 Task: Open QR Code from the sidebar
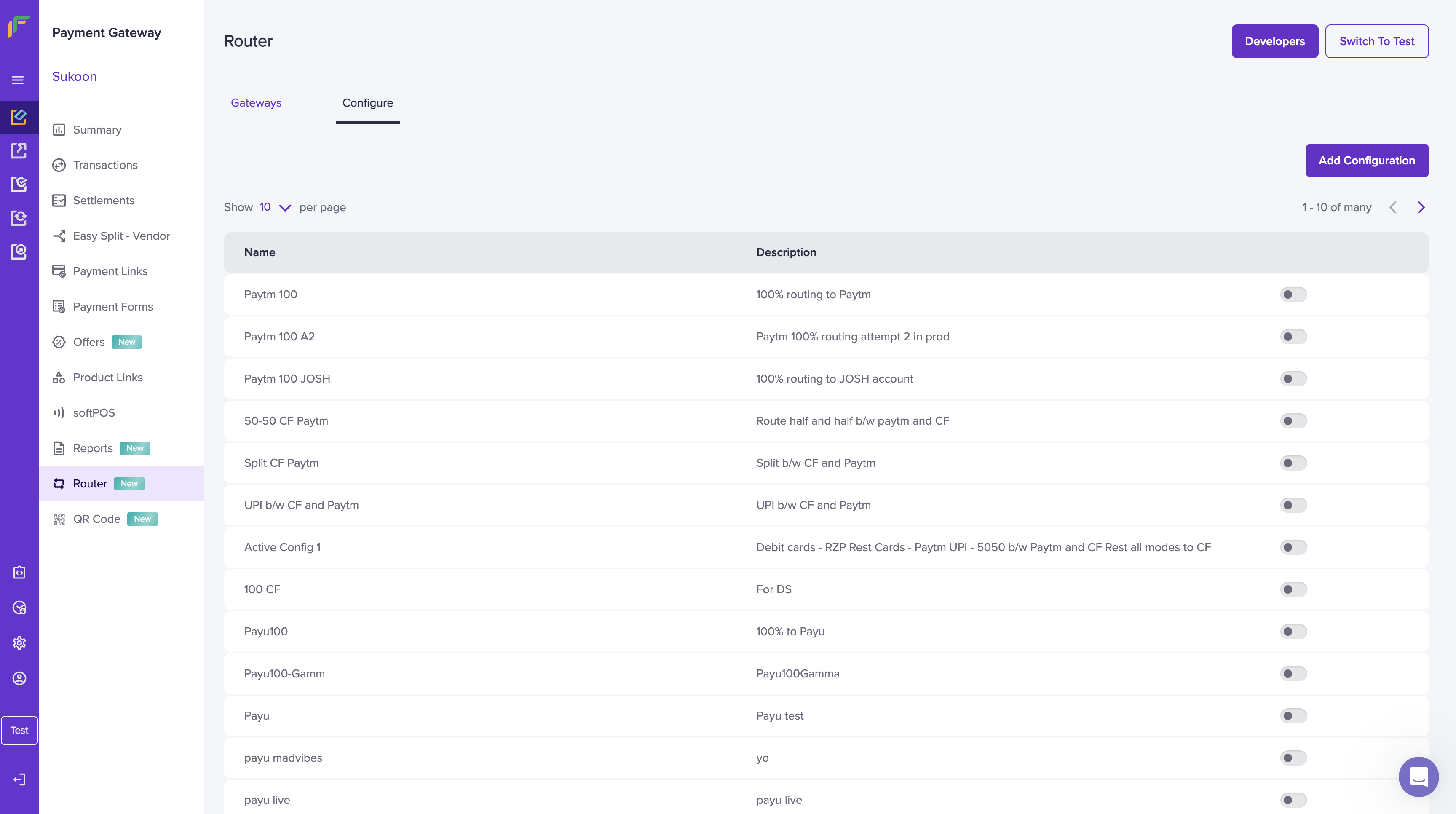tap(96, 519)
